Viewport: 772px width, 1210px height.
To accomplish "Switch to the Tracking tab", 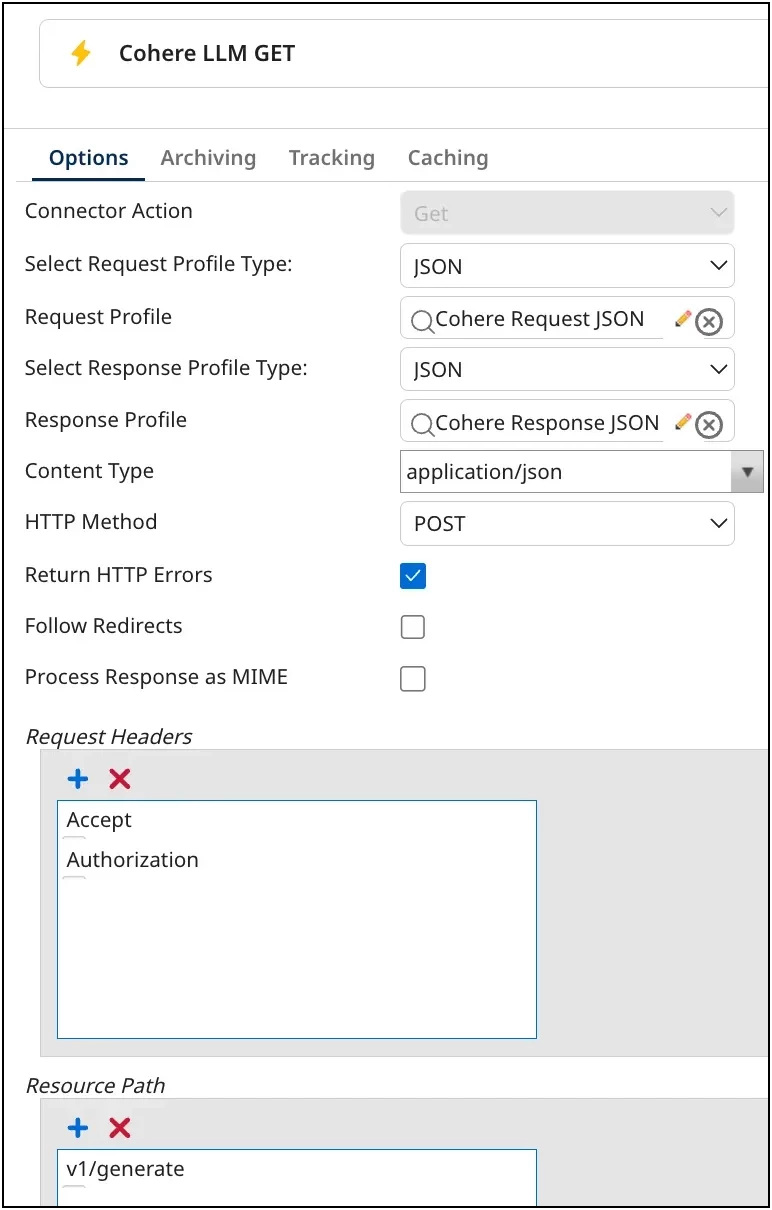I will [x=332, y=158].
